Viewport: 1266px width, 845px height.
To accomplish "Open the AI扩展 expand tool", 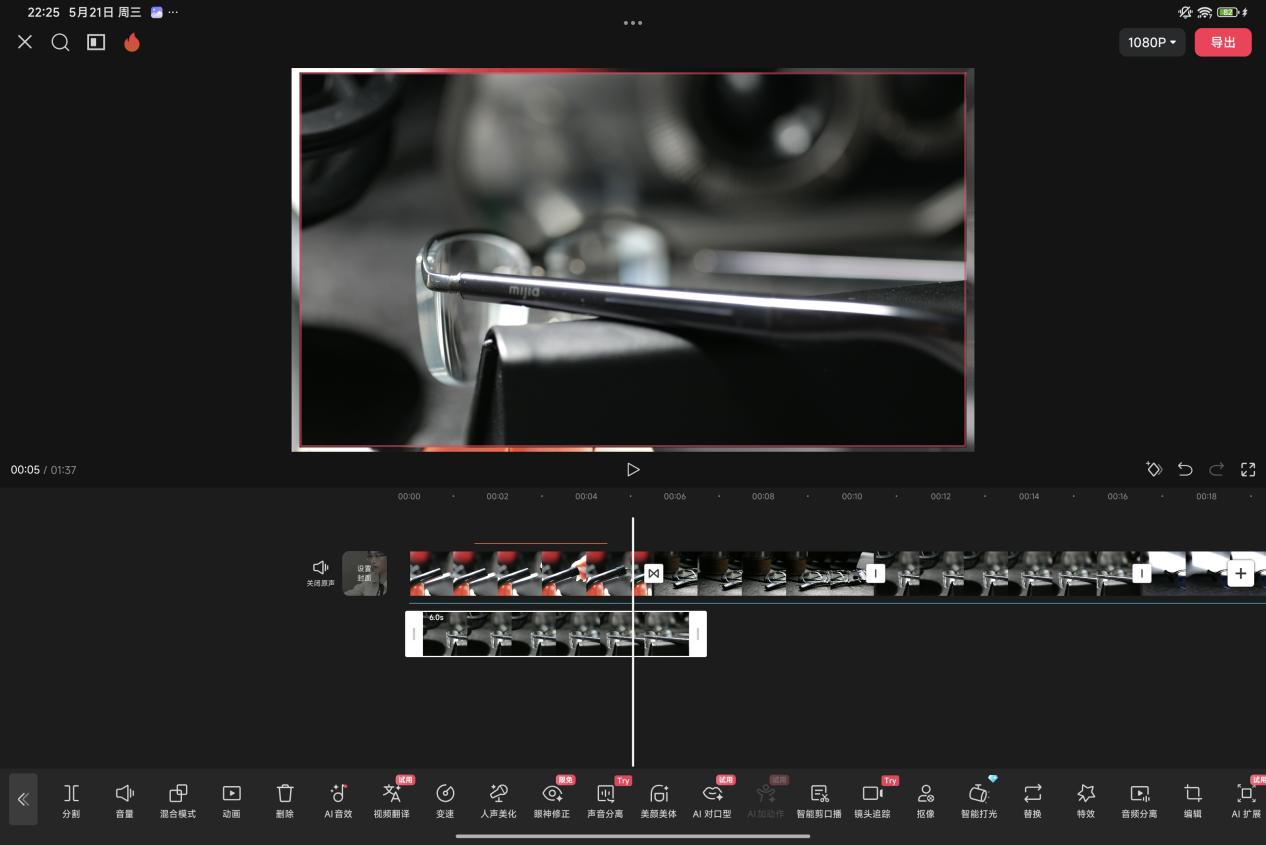I will [x=1246, y=801].
